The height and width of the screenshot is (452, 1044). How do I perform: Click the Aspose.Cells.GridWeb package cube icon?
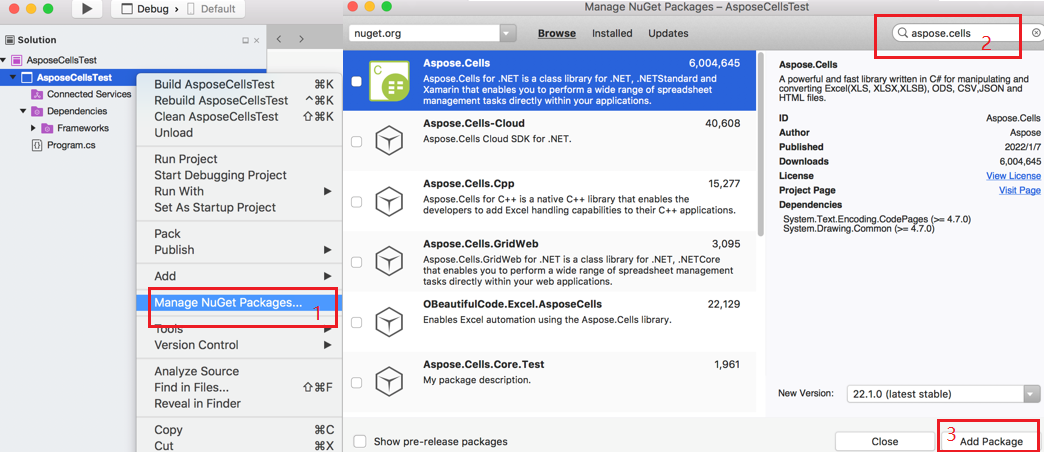[x=388, y=262]
